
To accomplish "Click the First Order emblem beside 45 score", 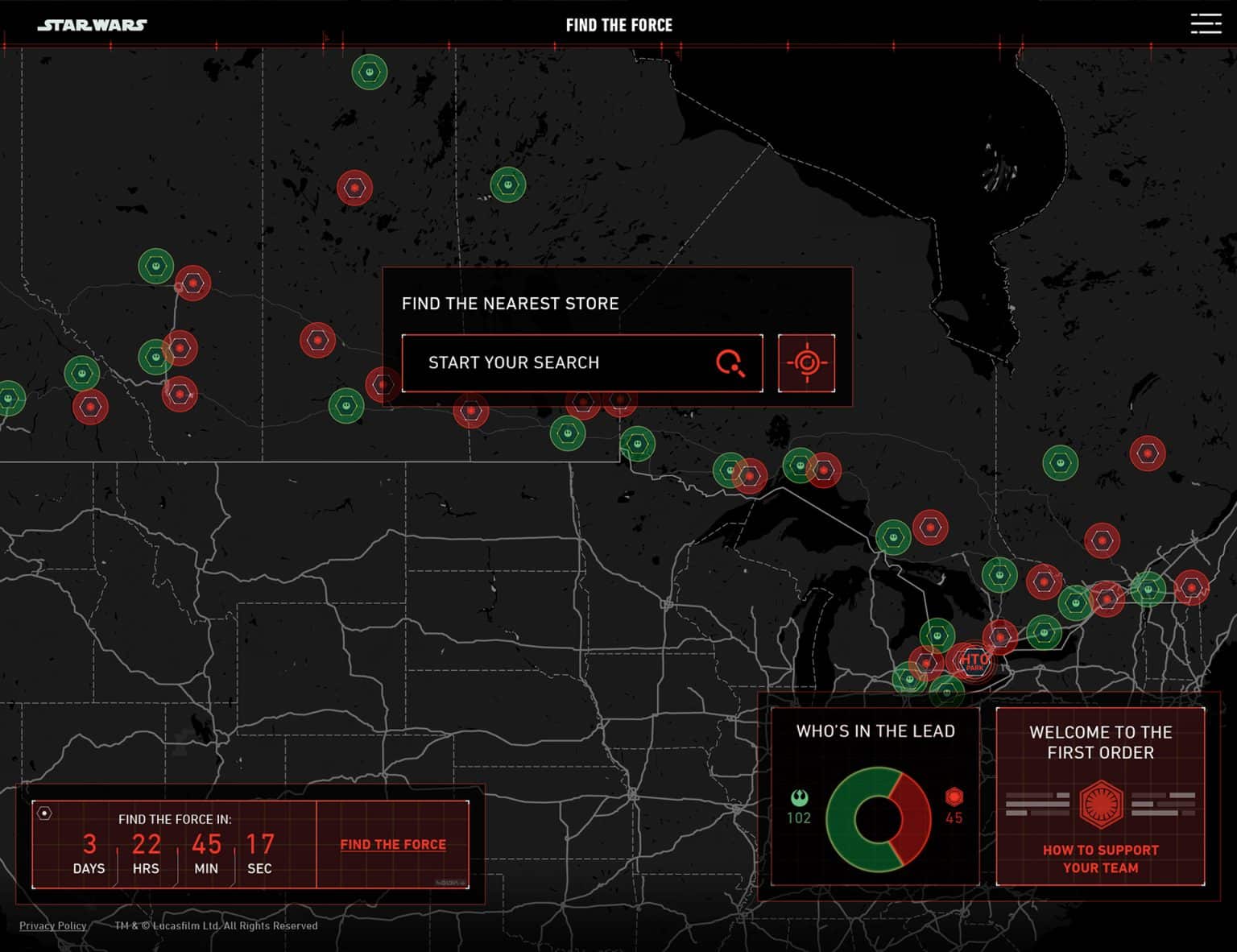I will pos(954,797).
